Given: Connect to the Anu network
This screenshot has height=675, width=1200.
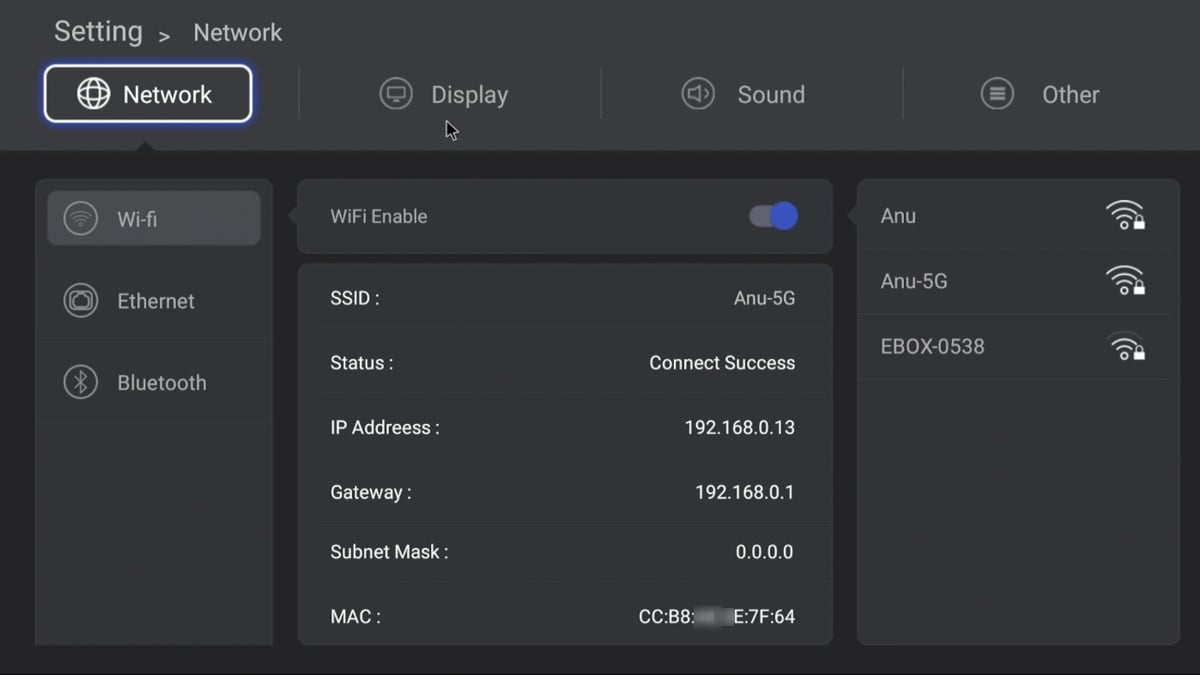Looking at the screenshot, I should (x=1000, y=215).
